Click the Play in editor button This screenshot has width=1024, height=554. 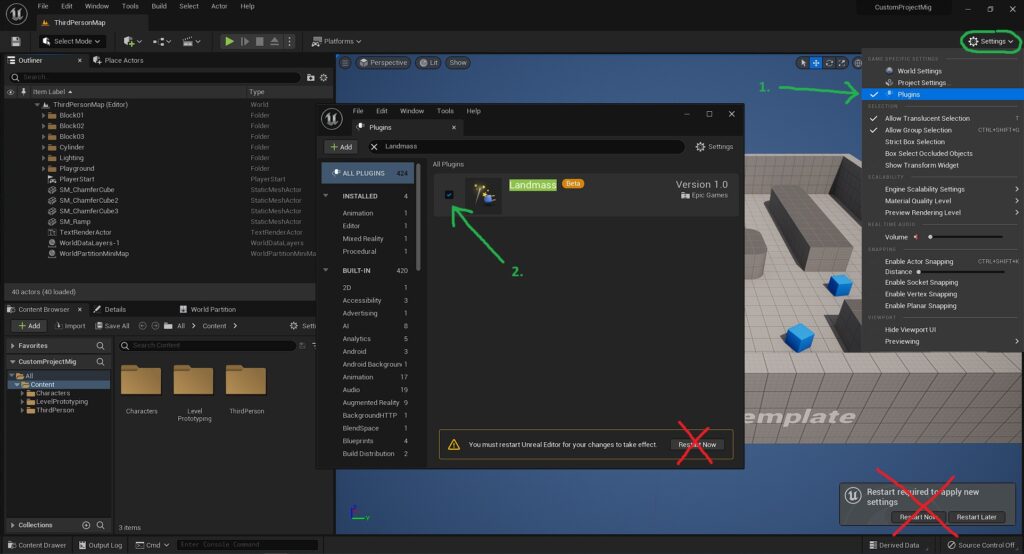229,41
